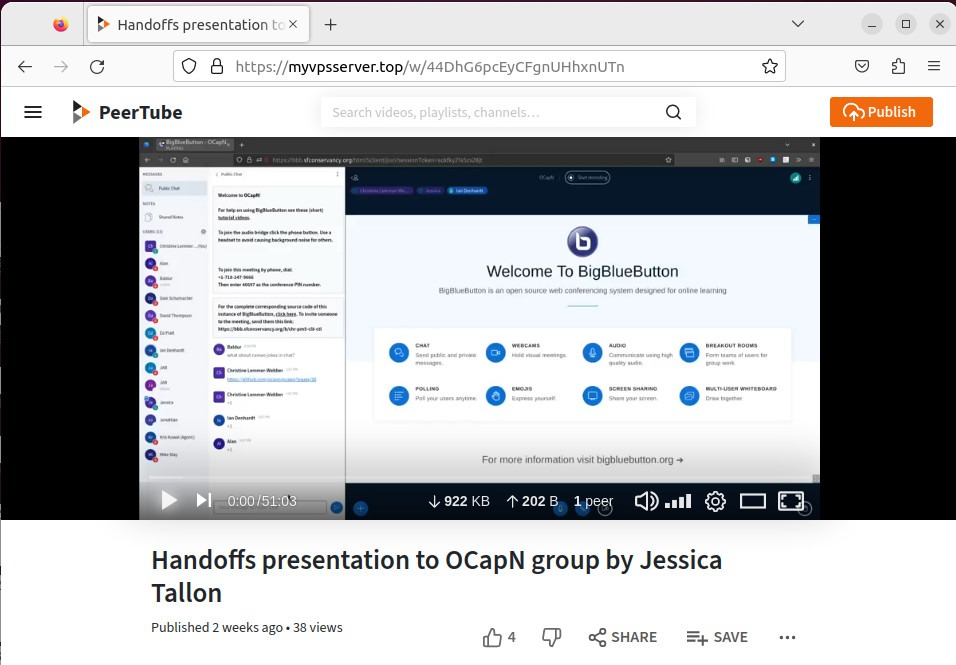Image resolution: width=956 pixels, height=665 pixels.
Task: Save the video using the SAVE option
Action: (717, 637)
